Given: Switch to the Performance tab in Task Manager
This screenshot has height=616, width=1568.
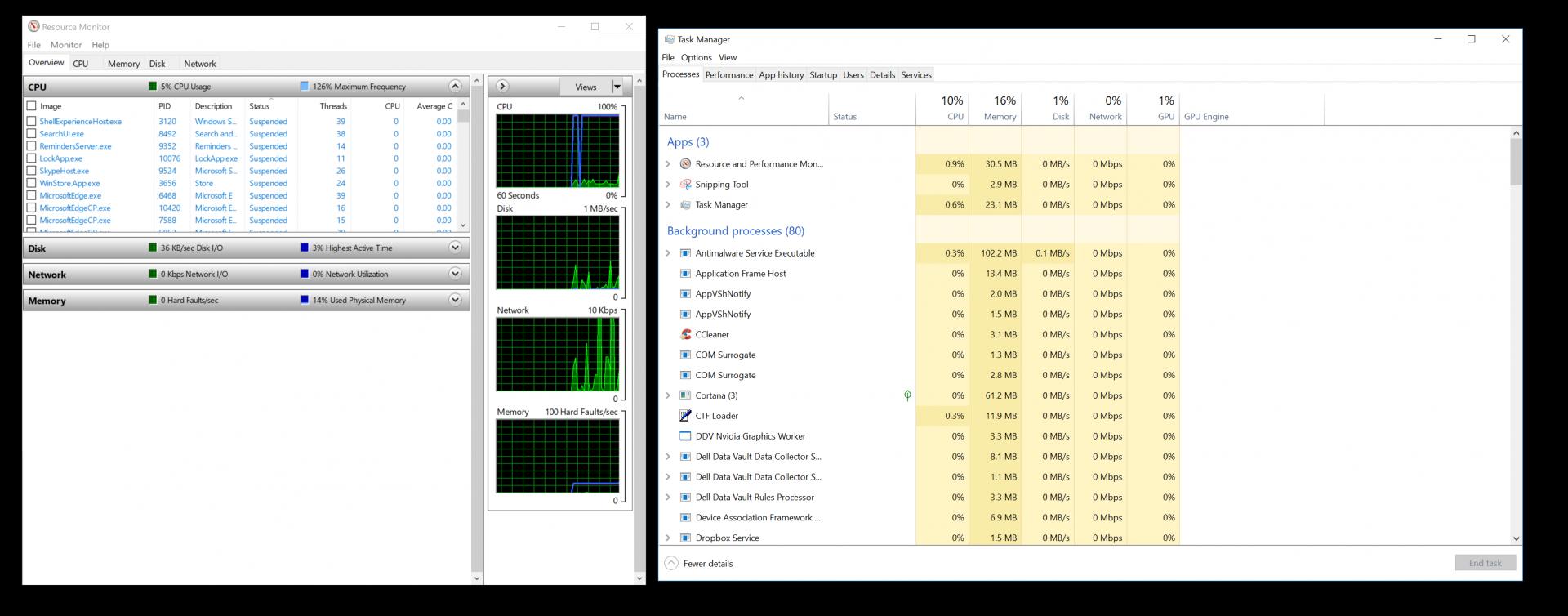Looking at the screenshot, I should pos(729,74).
